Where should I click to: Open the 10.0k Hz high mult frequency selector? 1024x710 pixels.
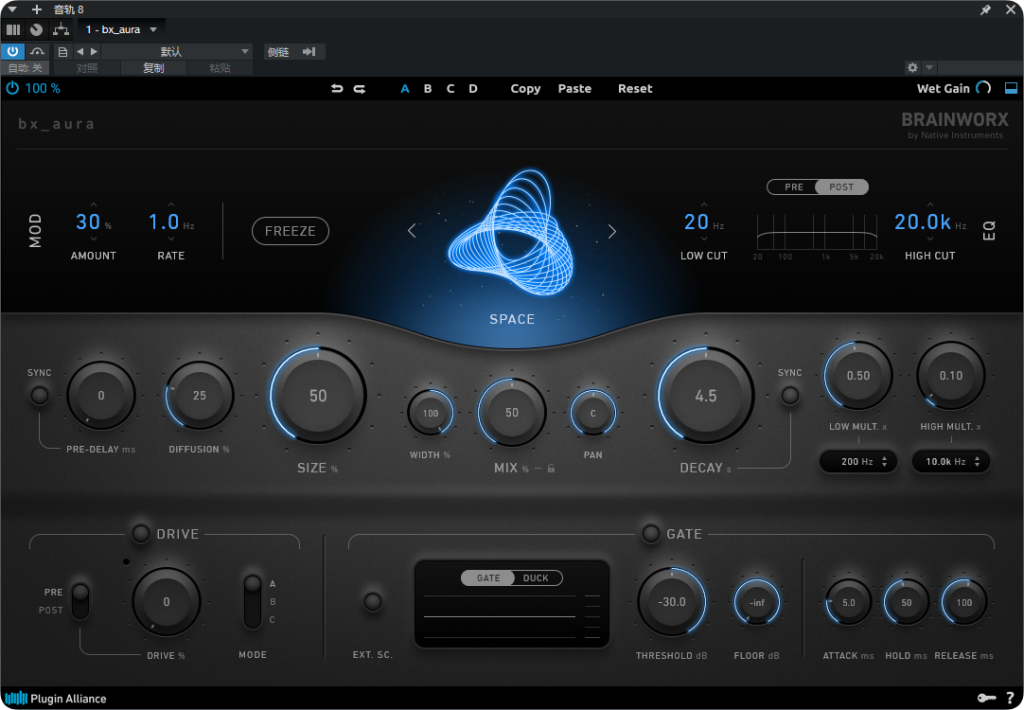pos(951,461)
